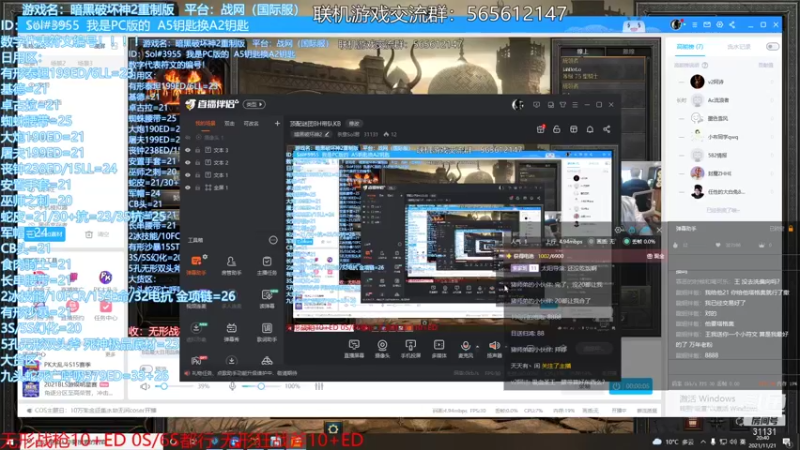Click the speaker volume icon below the preview

pyautogui.click(x=145, y=386)
